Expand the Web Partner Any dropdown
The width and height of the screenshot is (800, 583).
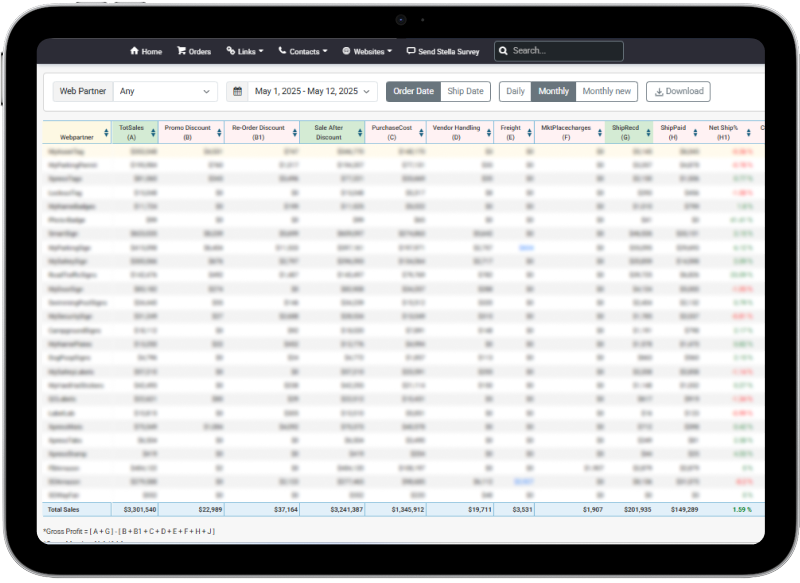165,91
